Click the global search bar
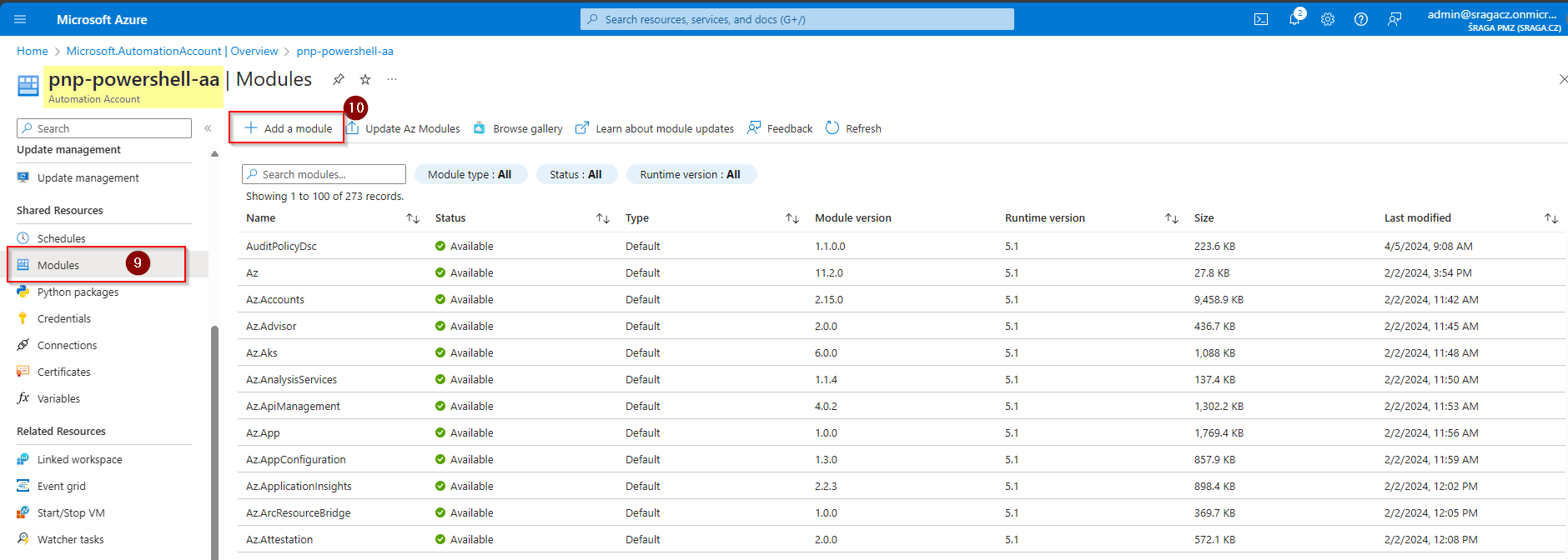The image size is (1568, 560). [x=797, y=19]
